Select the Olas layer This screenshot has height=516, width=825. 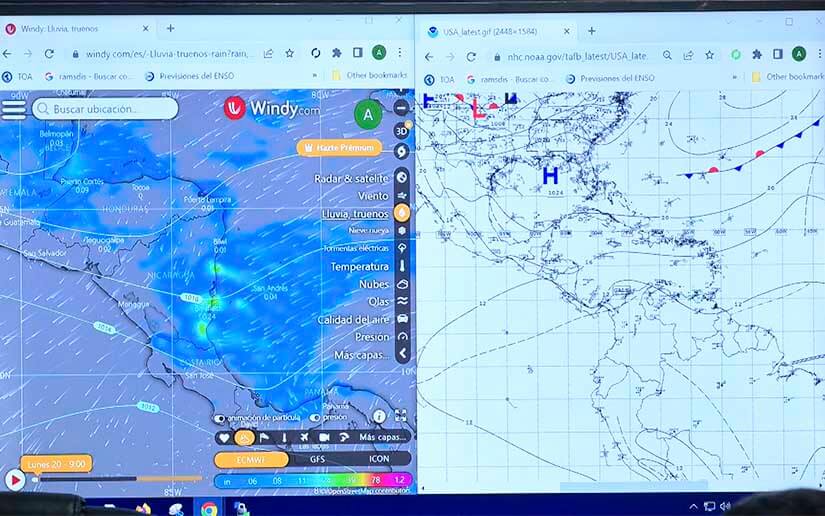[x=378, y=302]
